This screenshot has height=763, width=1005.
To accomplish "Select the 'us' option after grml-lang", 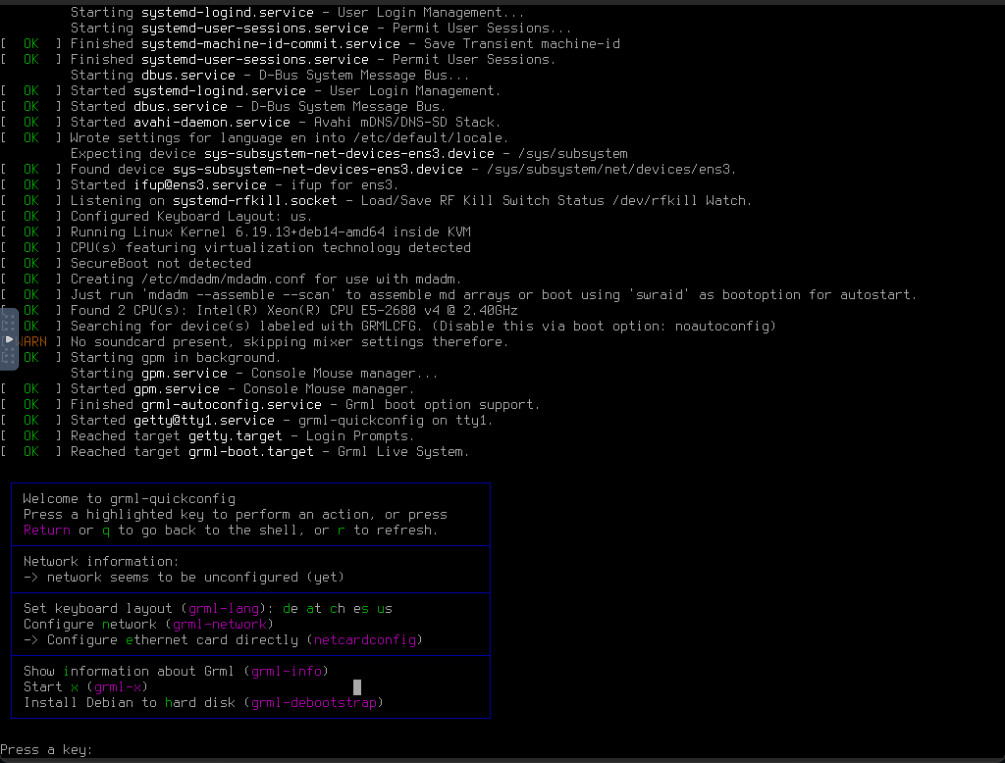I will pos(385,609).
